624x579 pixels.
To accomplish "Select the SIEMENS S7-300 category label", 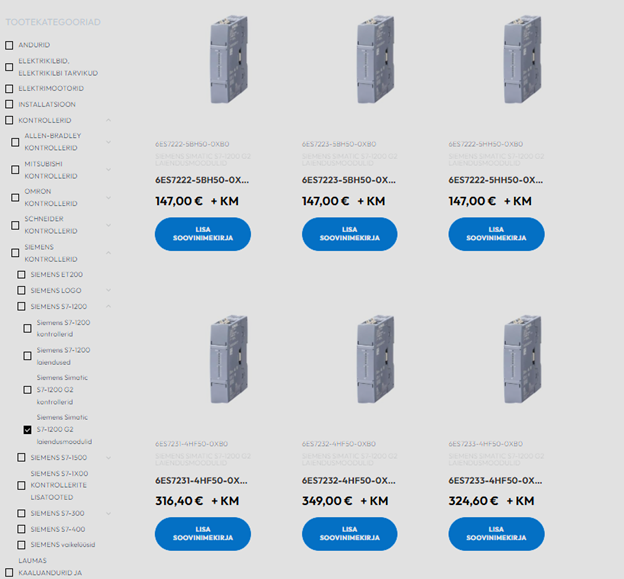I will pos(57,513).
